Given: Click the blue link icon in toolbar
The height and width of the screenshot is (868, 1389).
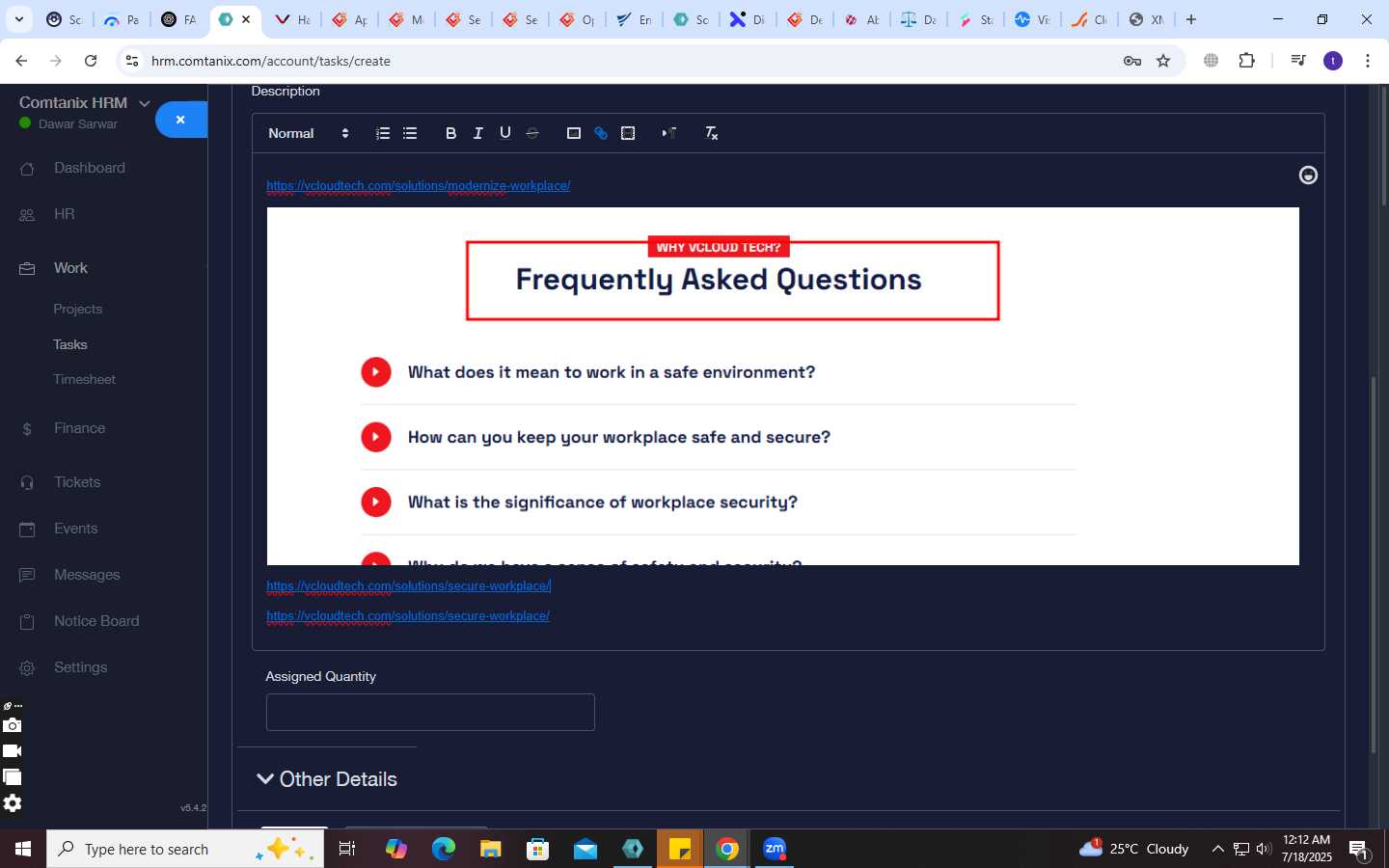Looking at the screenshot, I should (x=600, y=133).
